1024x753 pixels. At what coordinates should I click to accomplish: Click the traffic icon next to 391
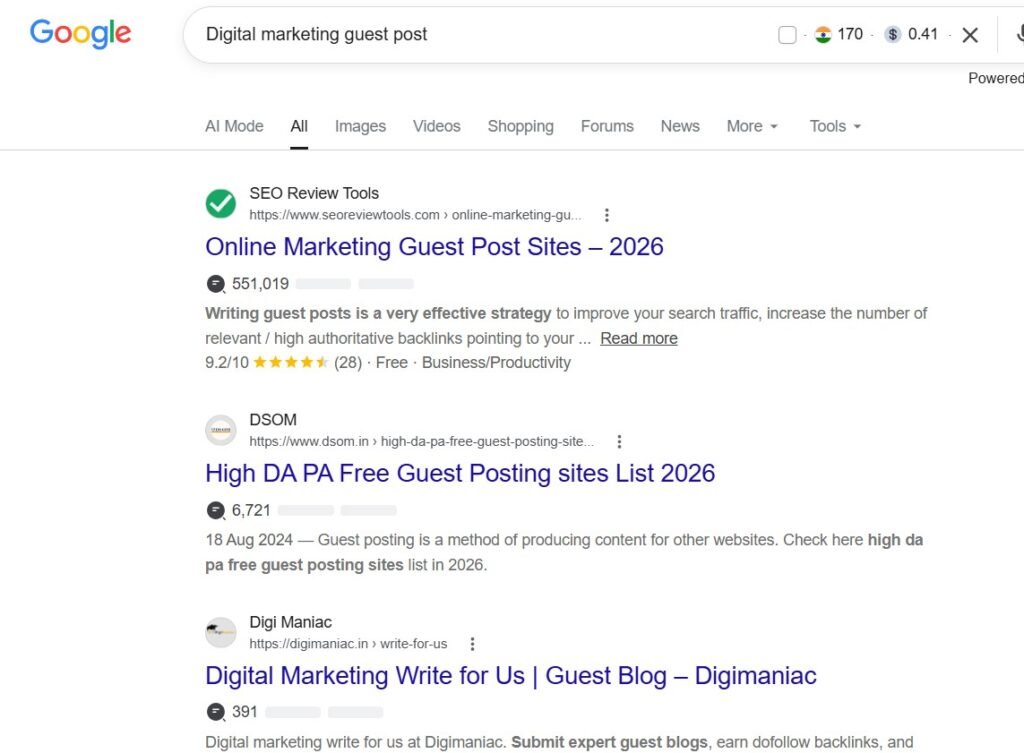point(216,712)
